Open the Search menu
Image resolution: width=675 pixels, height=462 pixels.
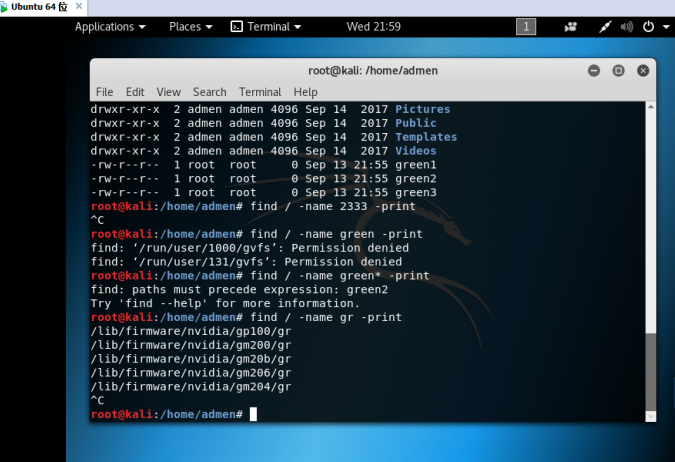209,92
